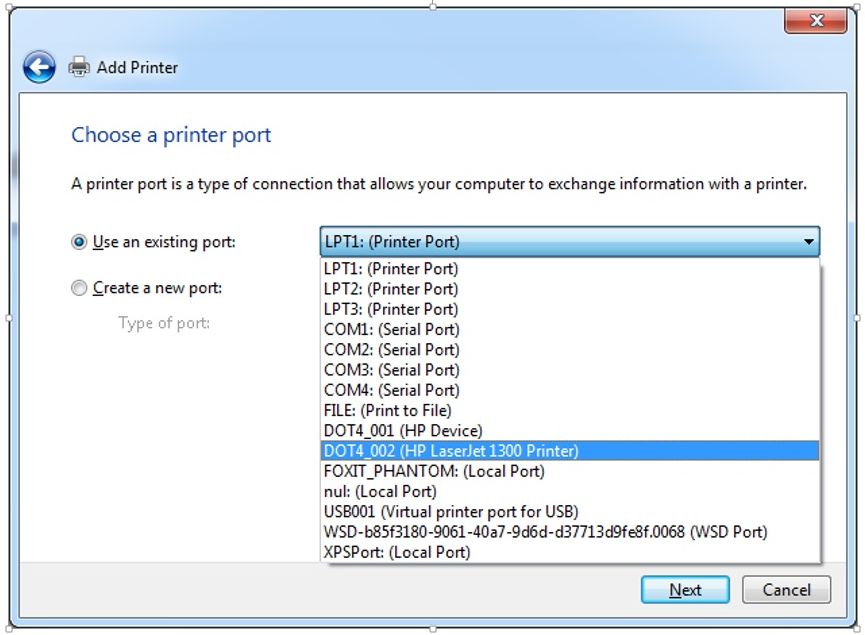
Task: Click the Cancel button
Action: tap(786, 590)
